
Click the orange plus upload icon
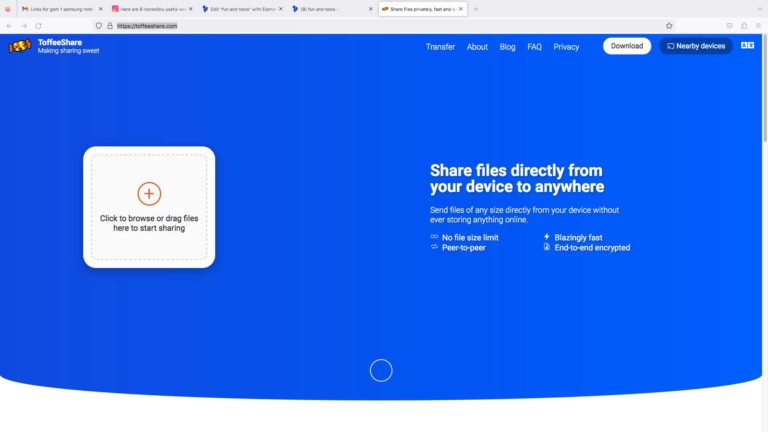tap(149, 194)
